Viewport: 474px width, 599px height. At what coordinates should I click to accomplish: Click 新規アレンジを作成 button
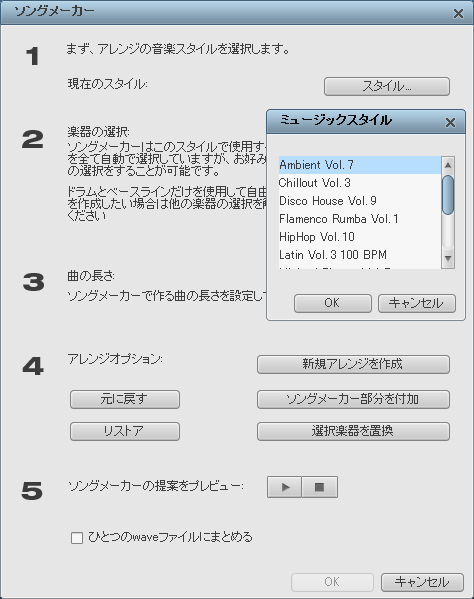coord(353,364)
